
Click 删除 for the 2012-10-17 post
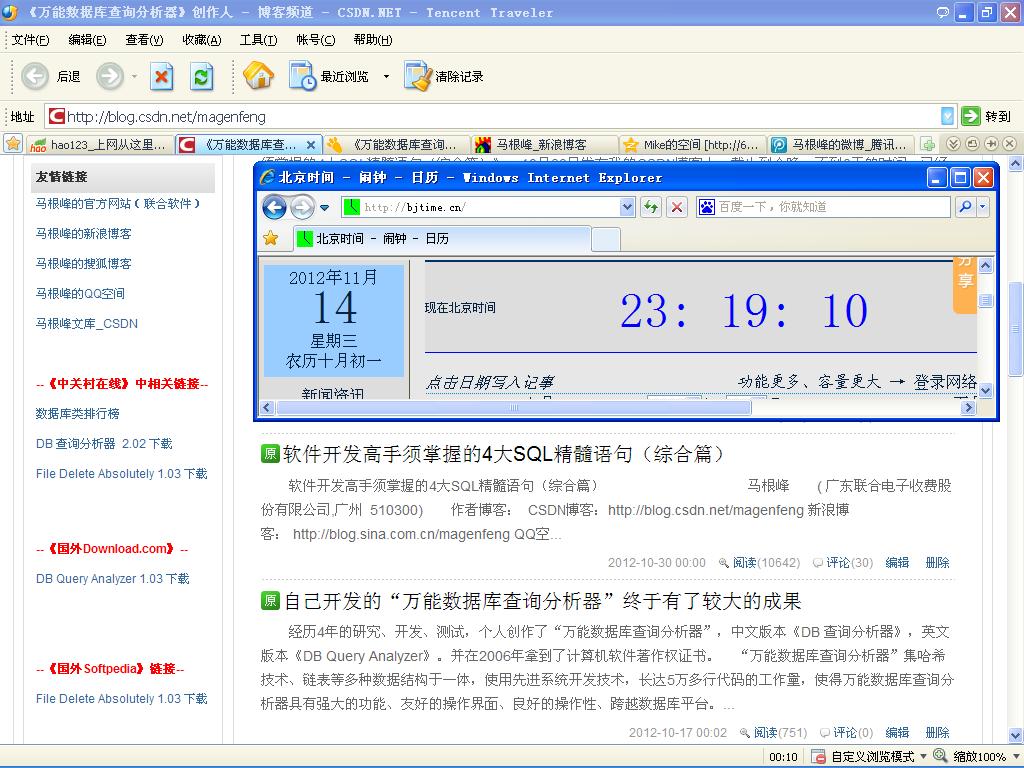point(937,732)
